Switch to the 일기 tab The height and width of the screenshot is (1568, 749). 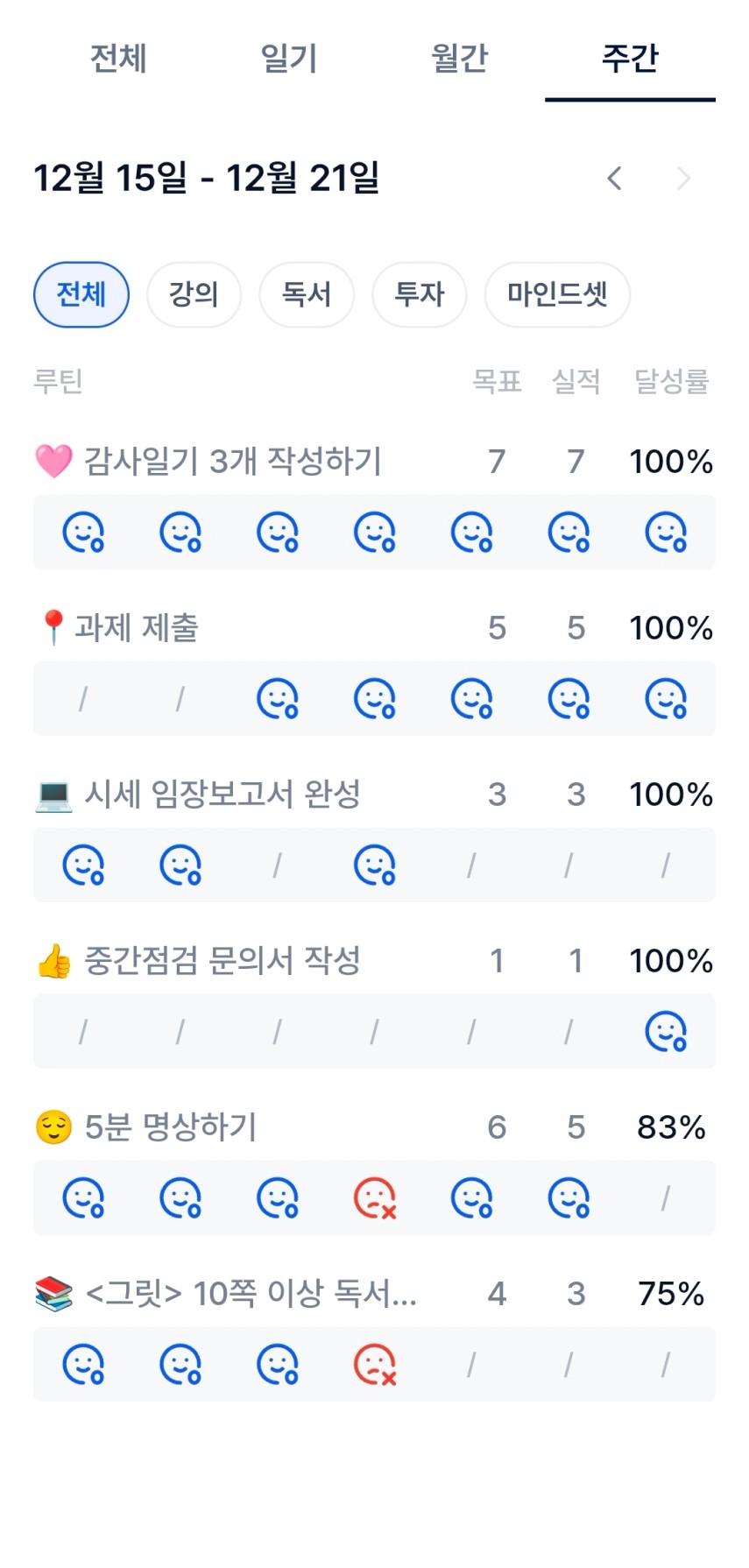tap(288, 59)
